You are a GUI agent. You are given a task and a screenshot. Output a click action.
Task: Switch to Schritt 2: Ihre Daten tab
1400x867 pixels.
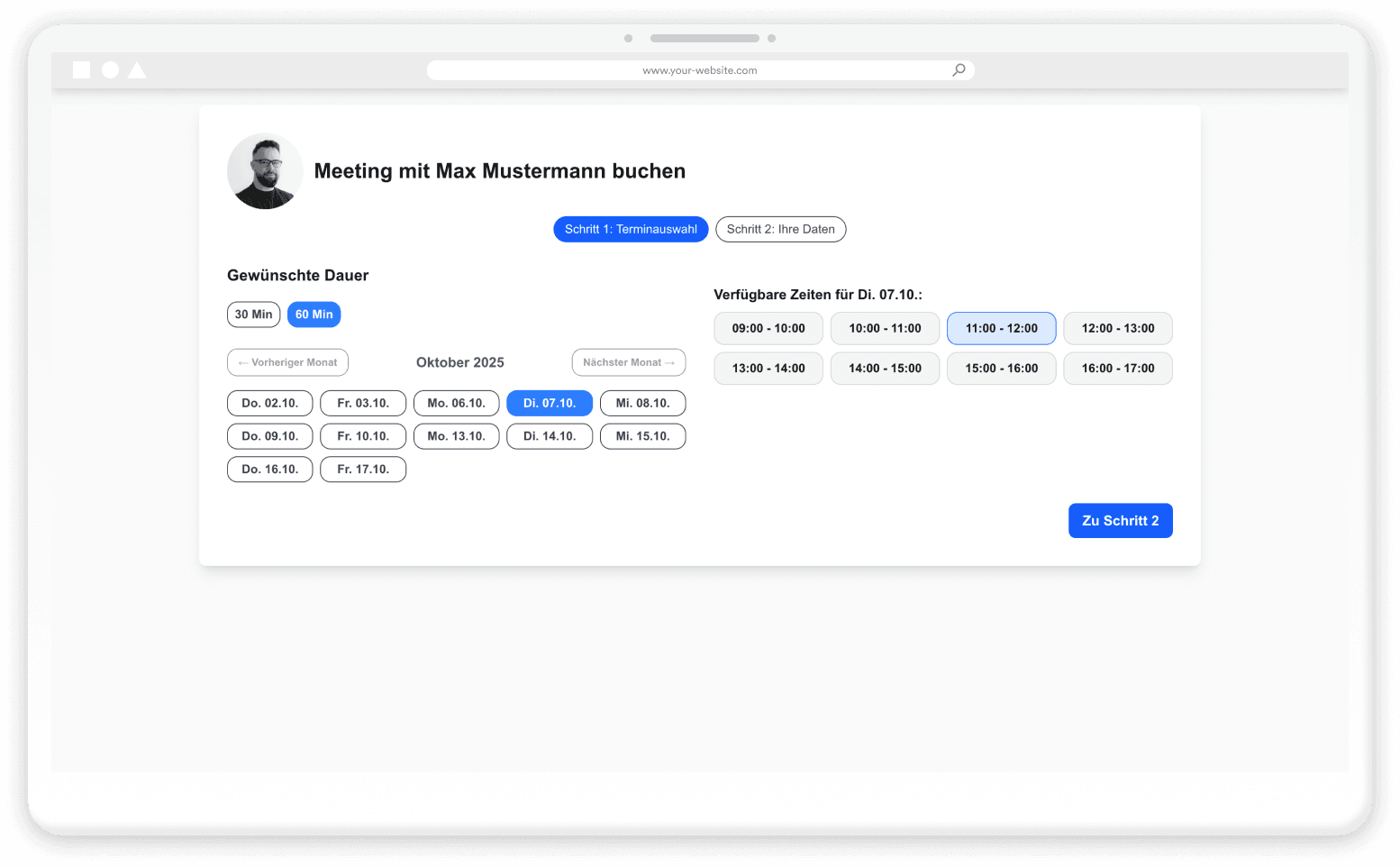coord(780,230)
